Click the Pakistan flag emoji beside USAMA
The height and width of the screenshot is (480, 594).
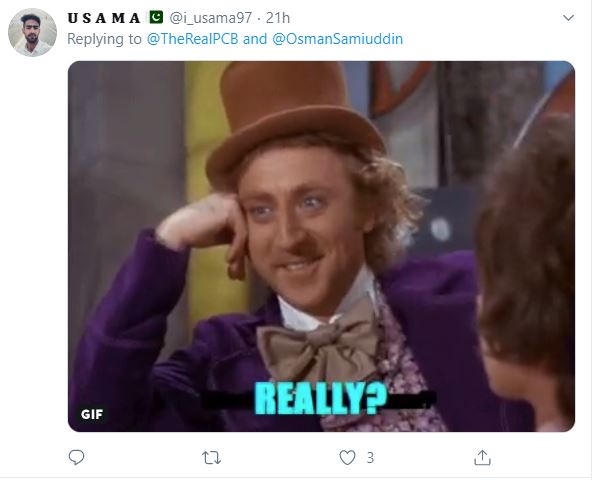pos(156,17)
